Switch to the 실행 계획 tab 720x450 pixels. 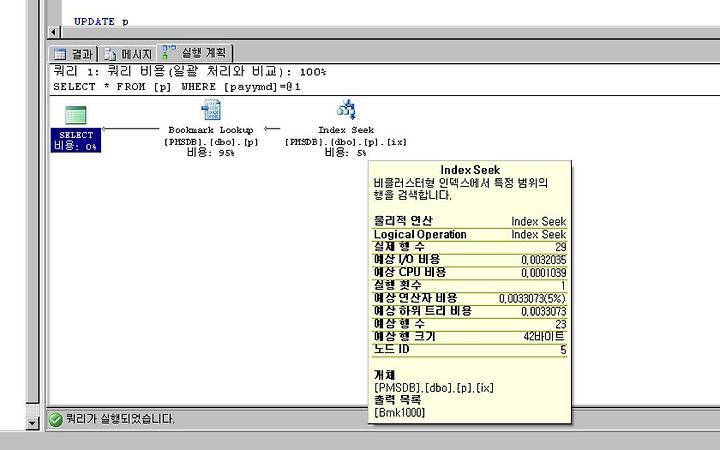click(x=195, y=53)
